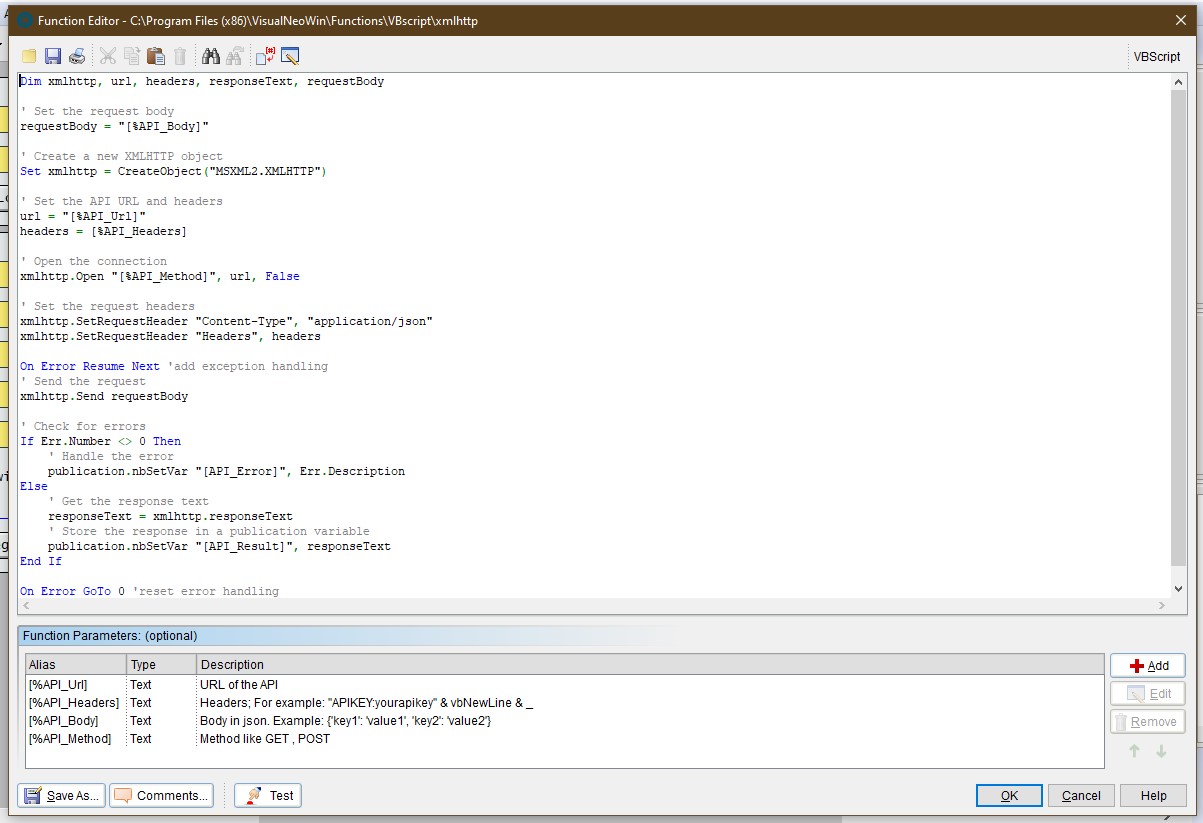This screenshot has height=823, width=1203.
Task: Print the script using printer icon
Action: (x=76, y=56)
